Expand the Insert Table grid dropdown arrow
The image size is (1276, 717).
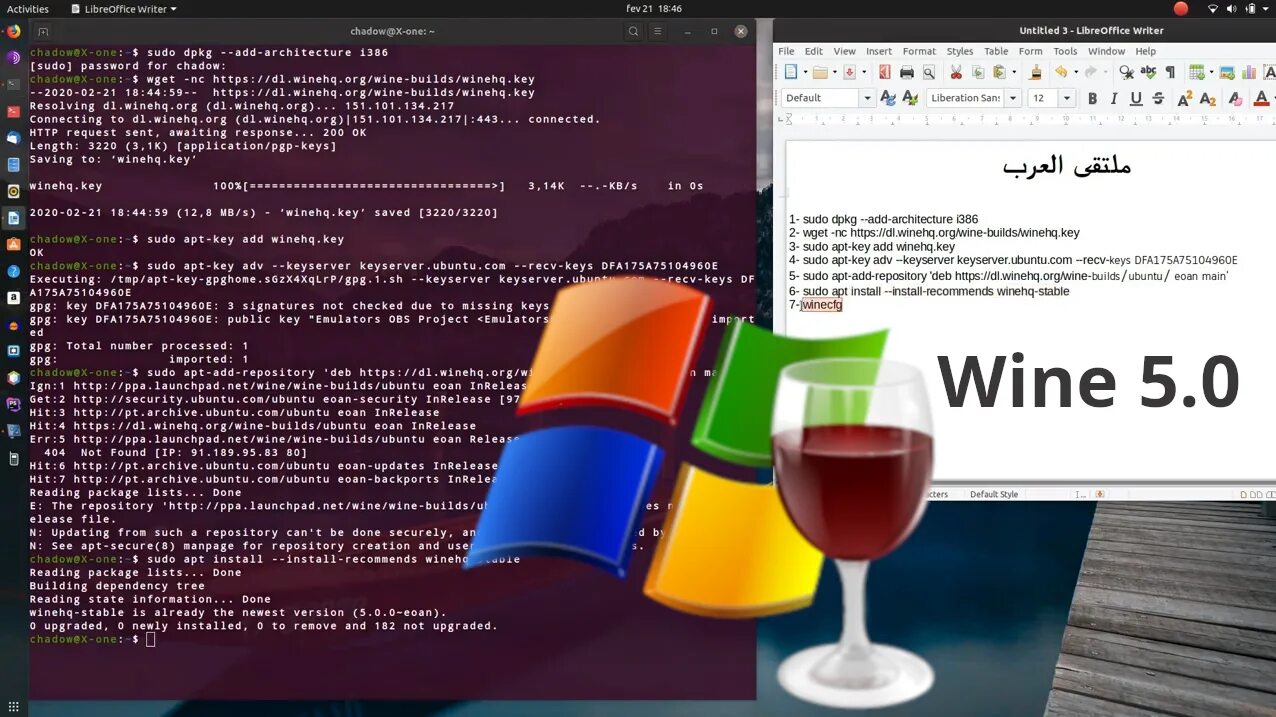coord(1212,72)
